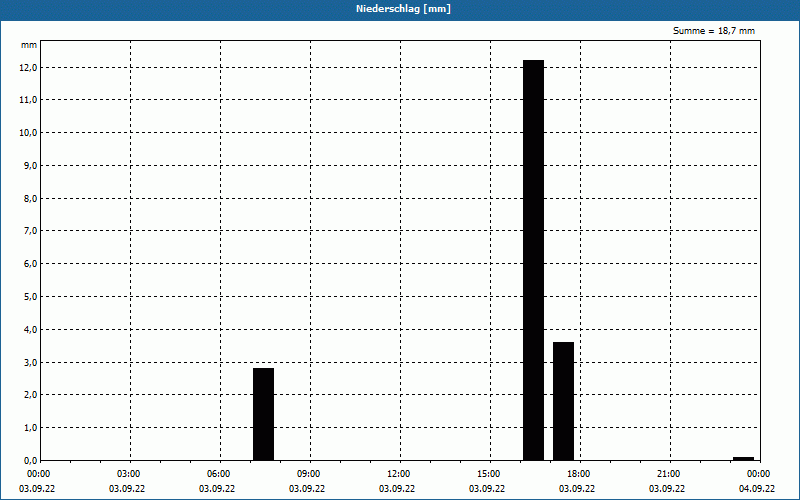Select the precipitation bar between 06:00 and 09:00
This screenshot has width=800, height=500.
263,414
